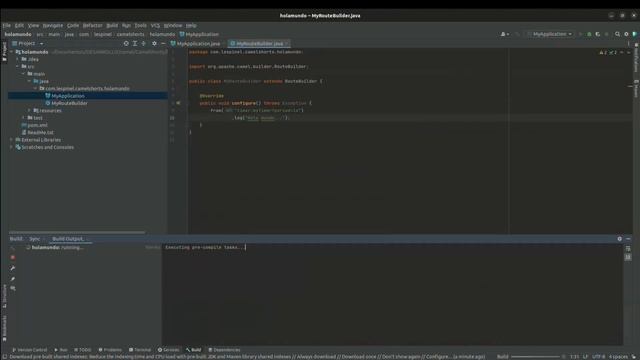Viewport: 640px width, 360px height.
Task: Open the Project view type dropdown
Action: (28, 43)
